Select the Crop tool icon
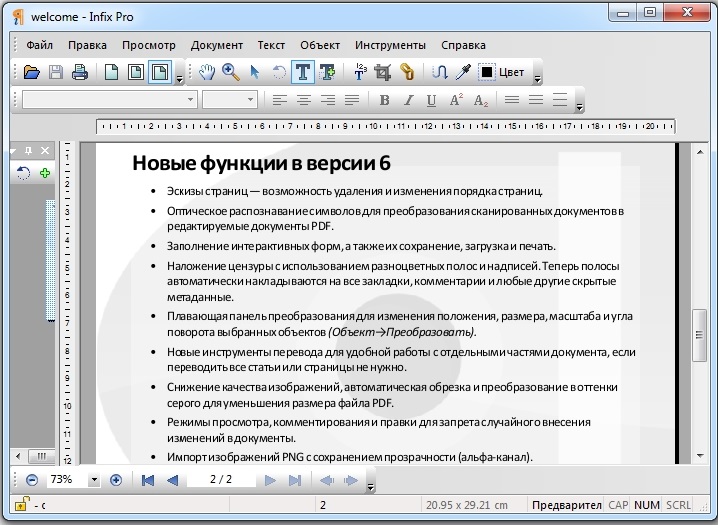This screenshot has height=525, width=718. point(383,72)
